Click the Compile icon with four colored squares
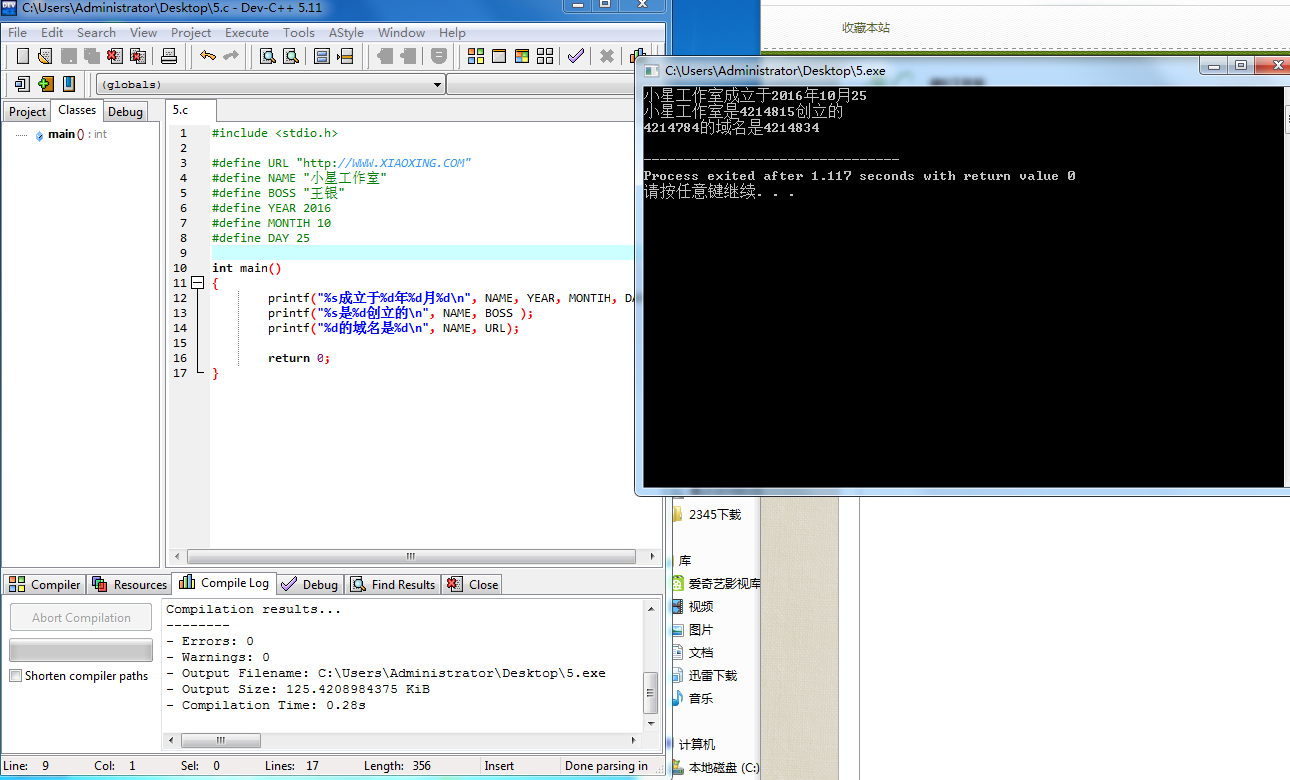The image size is (1290, 780). pos(476,56)
